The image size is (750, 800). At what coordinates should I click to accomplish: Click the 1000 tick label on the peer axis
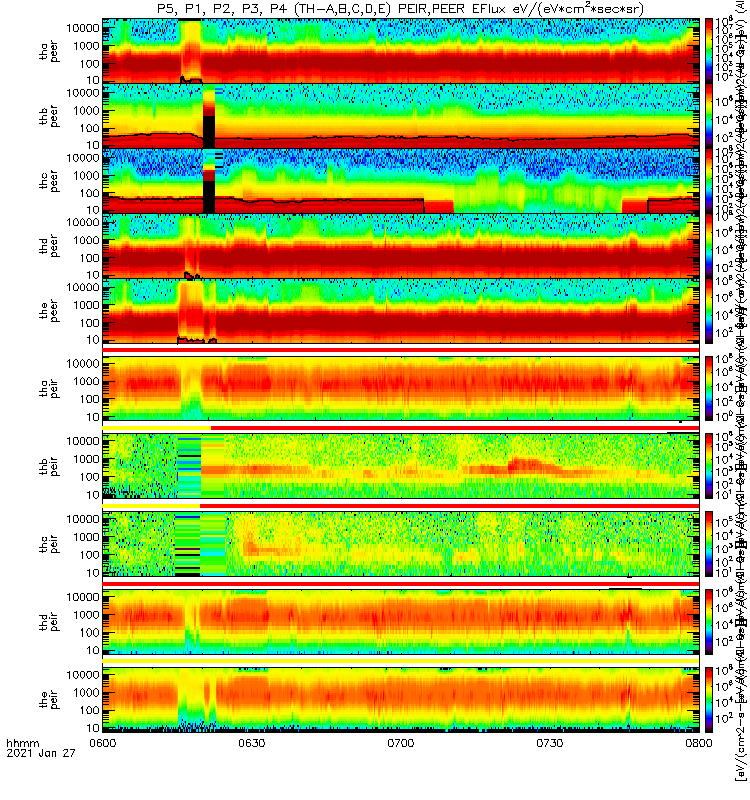point(86,305)
